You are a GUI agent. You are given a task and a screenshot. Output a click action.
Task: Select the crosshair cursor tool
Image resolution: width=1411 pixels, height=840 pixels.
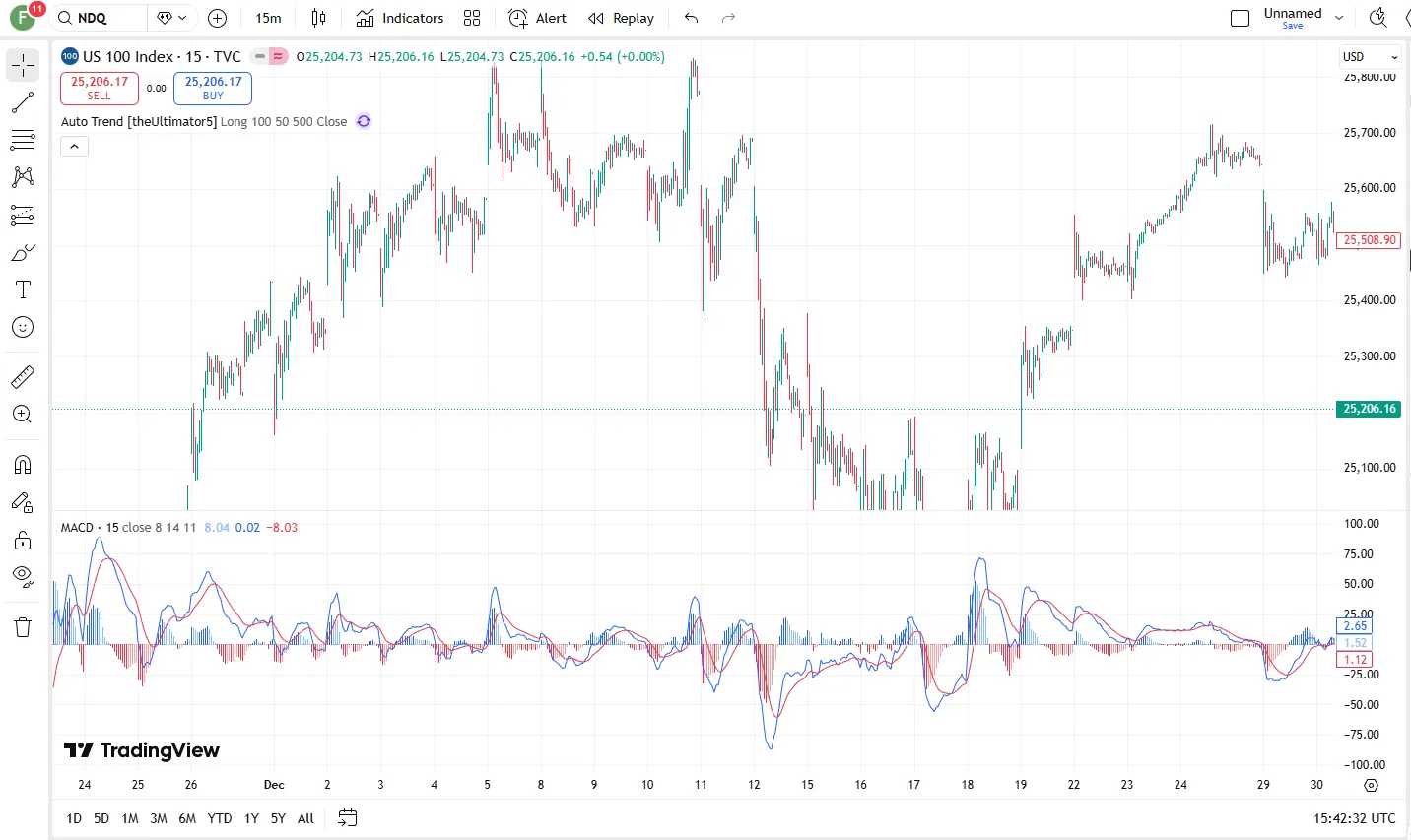tap(23, 65)
